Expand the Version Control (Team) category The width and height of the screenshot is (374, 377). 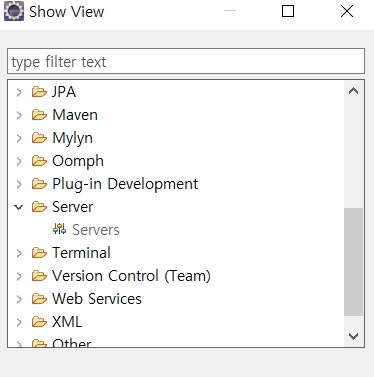tap(19, 276)
